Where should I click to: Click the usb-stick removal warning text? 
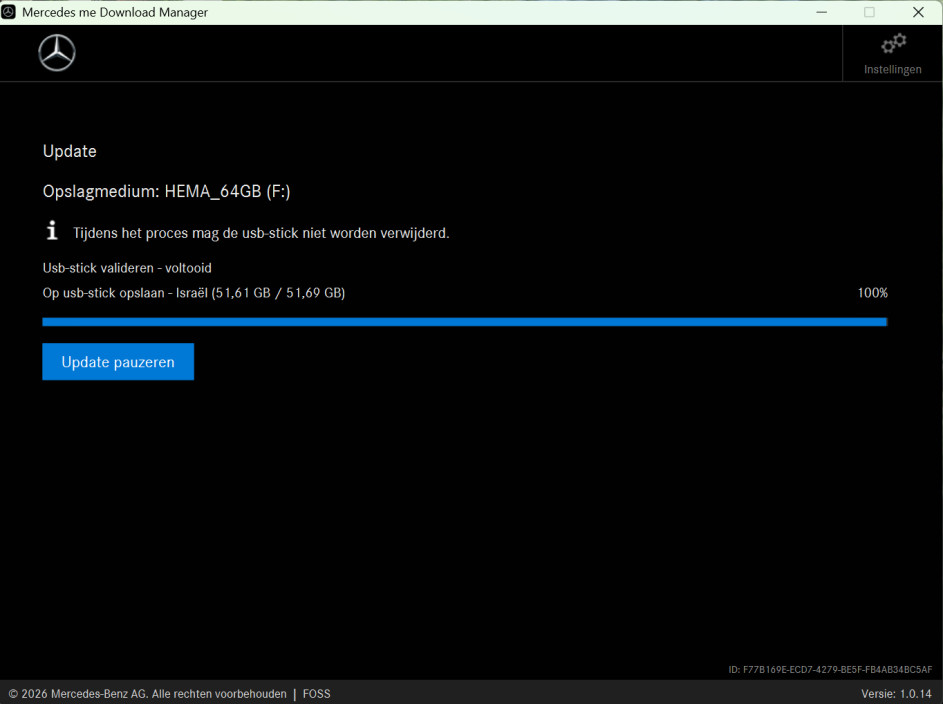261,233
